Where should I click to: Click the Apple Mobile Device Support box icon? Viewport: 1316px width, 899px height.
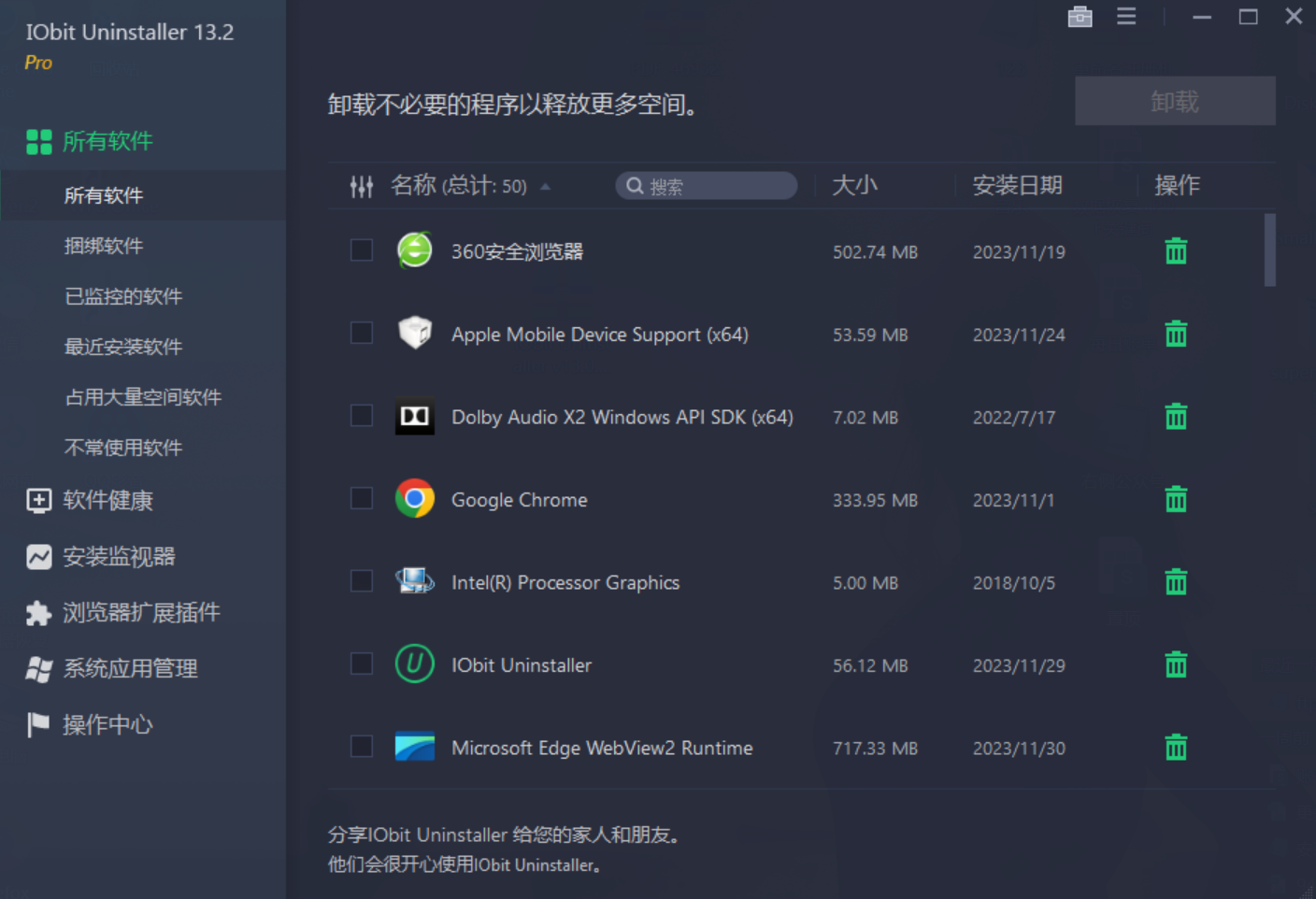(414, 333)
